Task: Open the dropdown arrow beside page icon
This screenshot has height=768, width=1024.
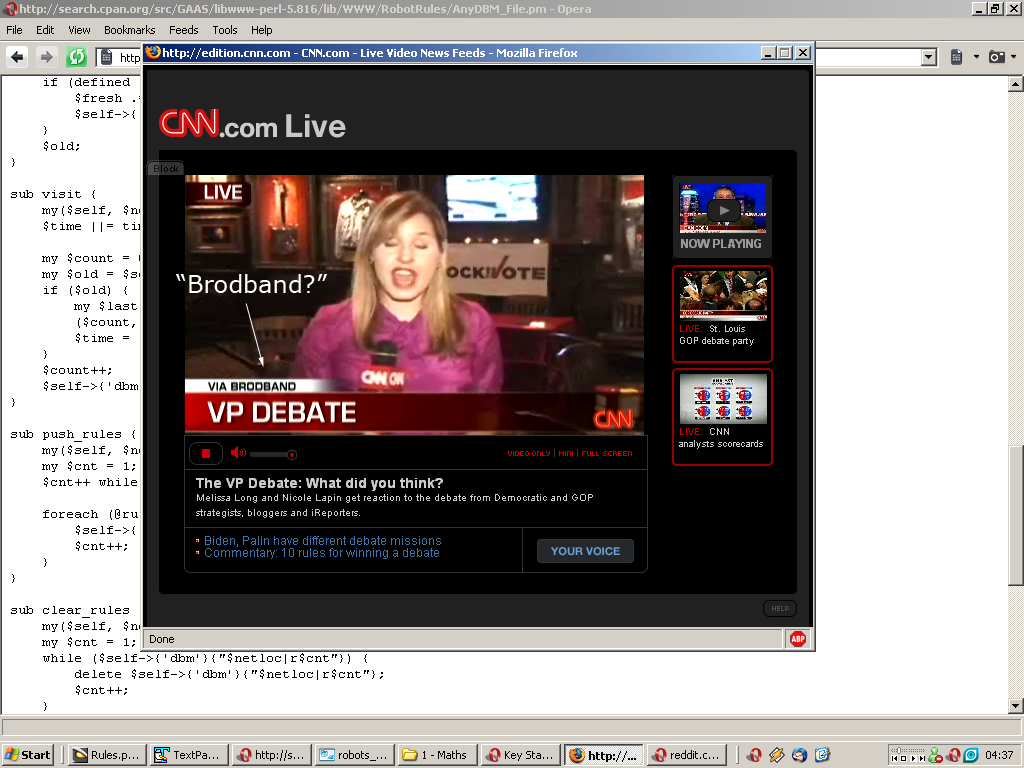Action: (976, 57)
